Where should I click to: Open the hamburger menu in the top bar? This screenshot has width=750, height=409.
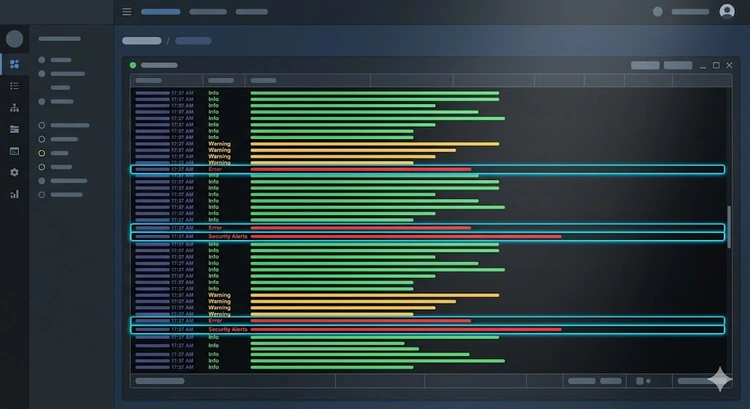pos(127,11)
